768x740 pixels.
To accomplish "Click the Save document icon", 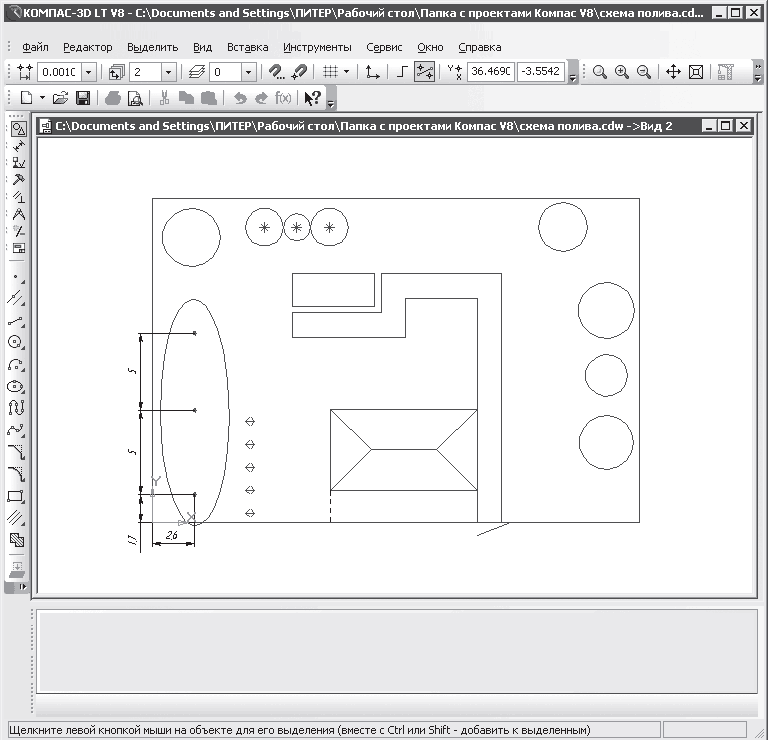I will pos(83,98).
